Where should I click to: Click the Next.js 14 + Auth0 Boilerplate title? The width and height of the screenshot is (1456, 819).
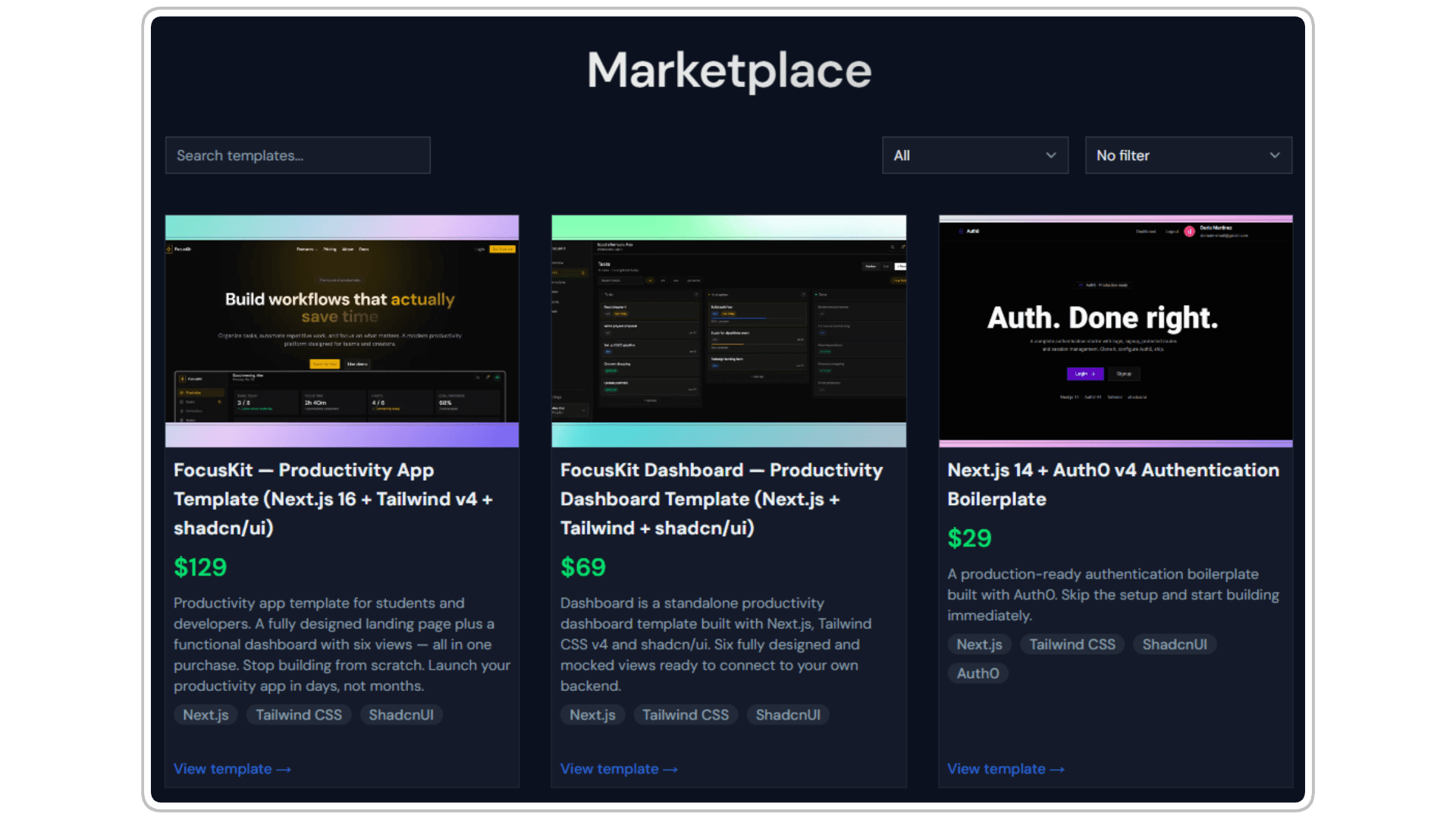tap(1113, 485)
